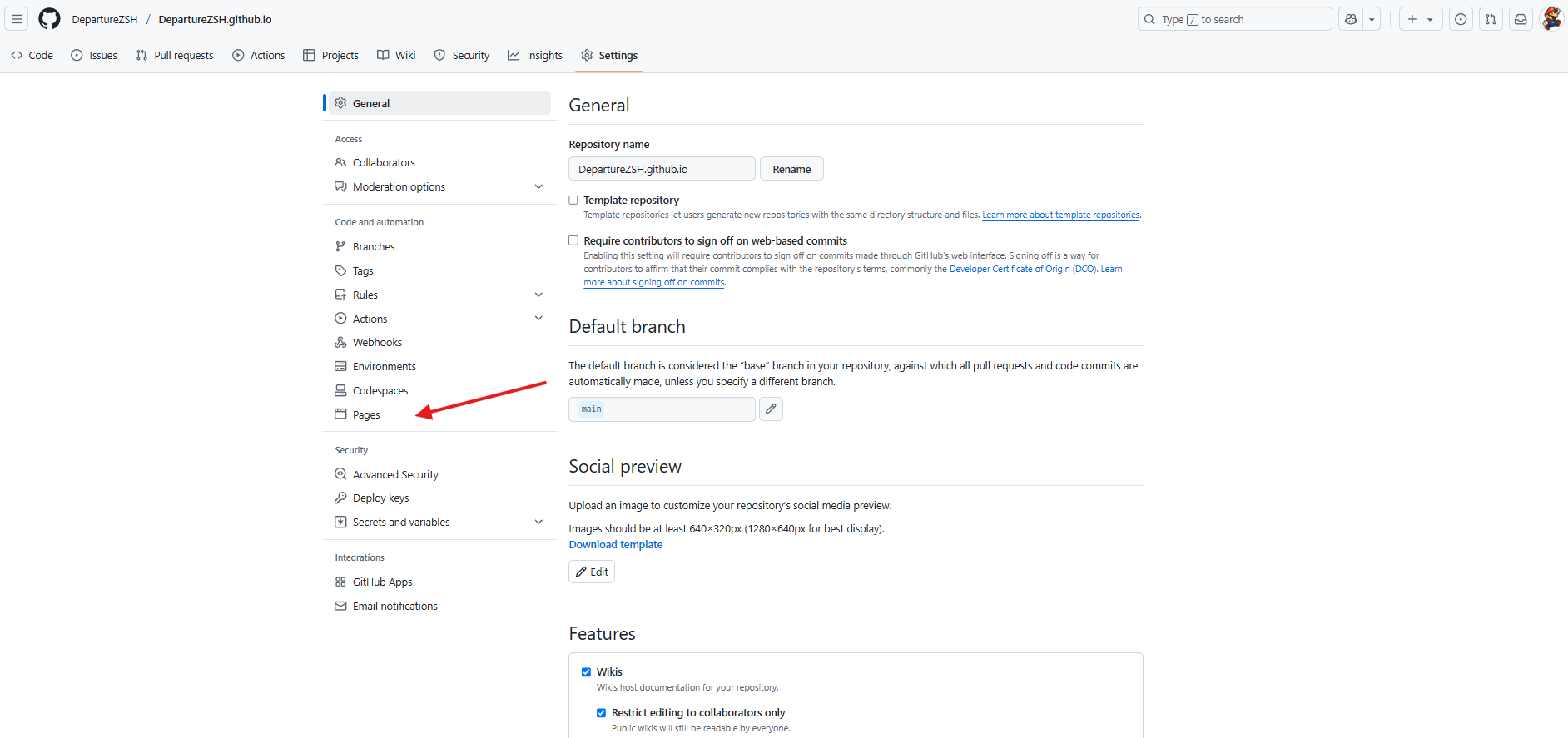The height and width of the screenshot is (738, 1568).
Task: Click the Repository name text field
Action: (662, 169)
